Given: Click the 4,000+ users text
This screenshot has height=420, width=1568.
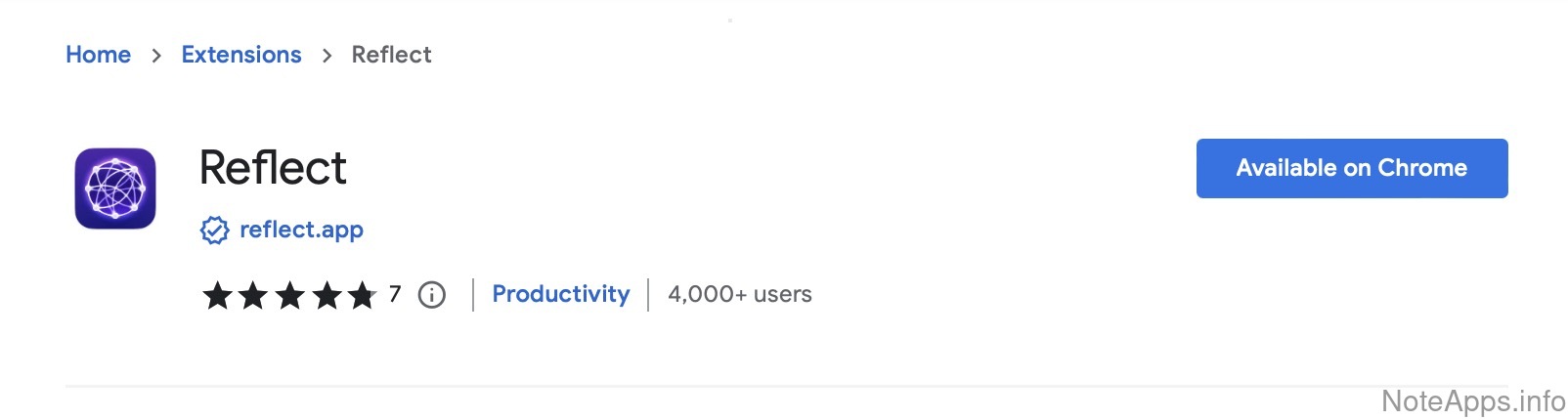Looking at the screenshot, I should [x=740, y=294].
